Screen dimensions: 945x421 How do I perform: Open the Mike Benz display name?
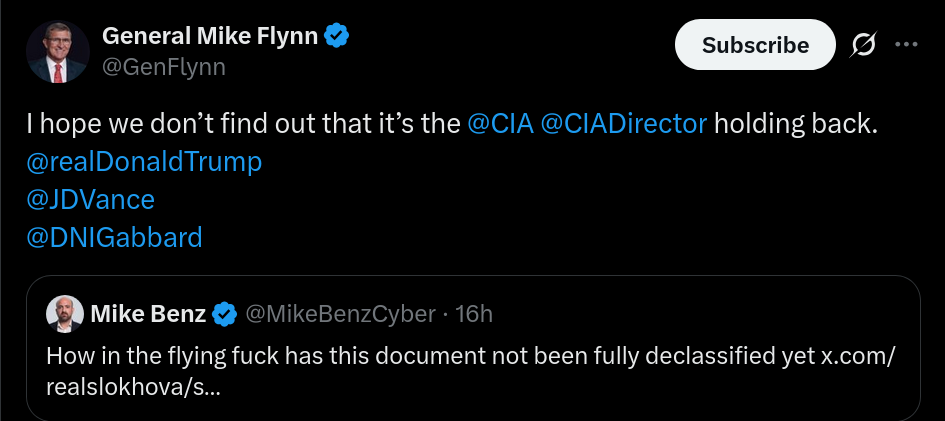pyautogui.click(x=148, y=314)
